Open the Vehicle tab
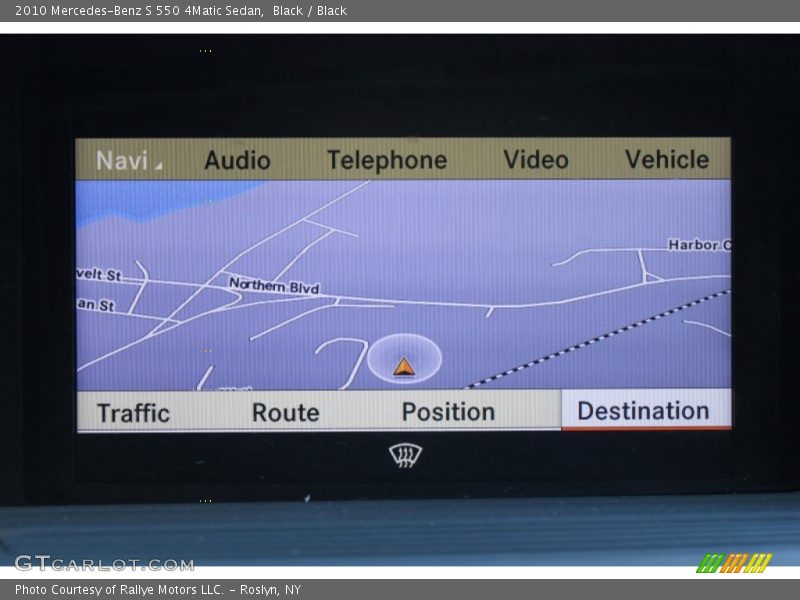The image size is (800, 600). 667,159
